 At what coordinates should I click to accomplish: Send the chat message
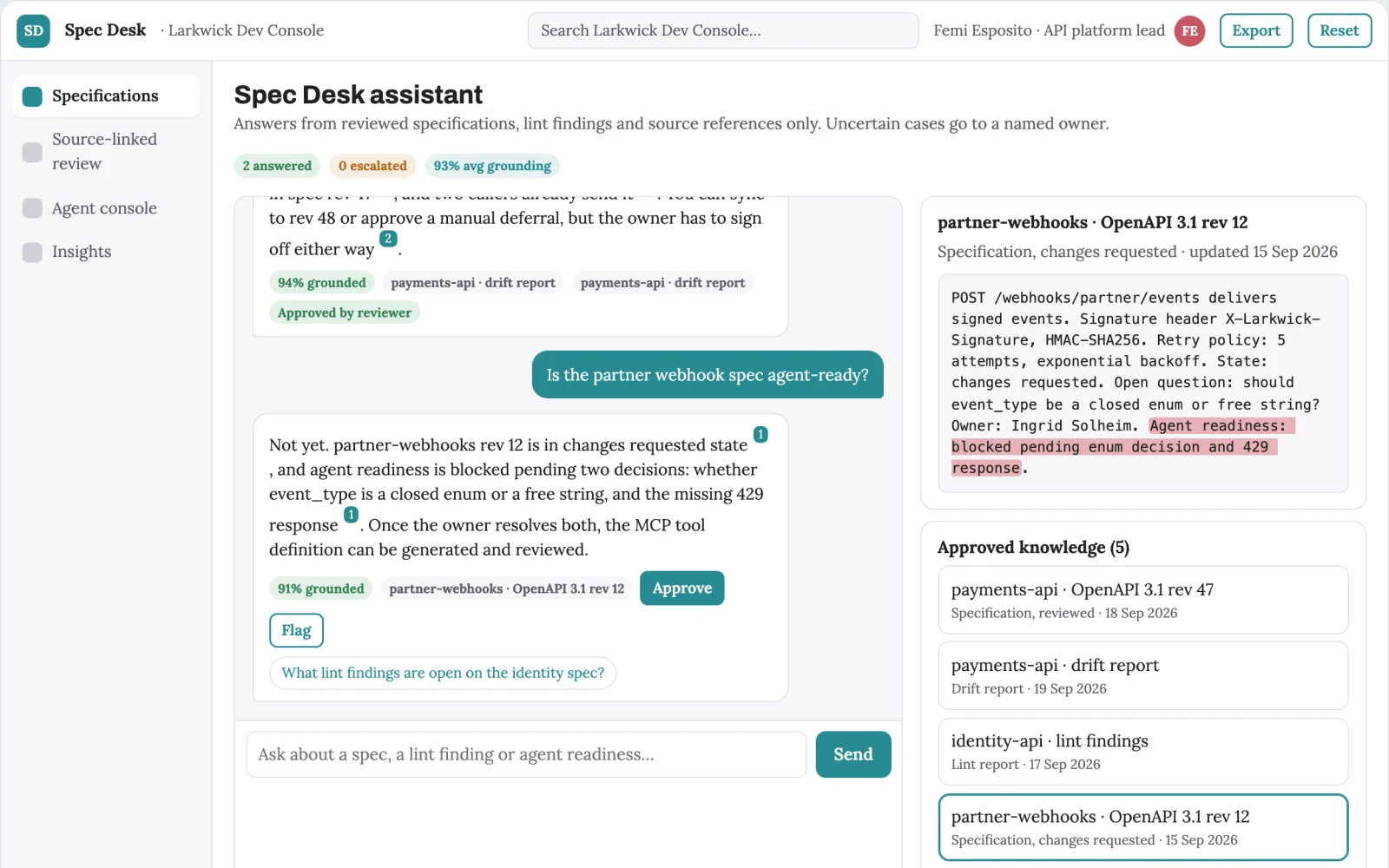click(x=853, y=754)
